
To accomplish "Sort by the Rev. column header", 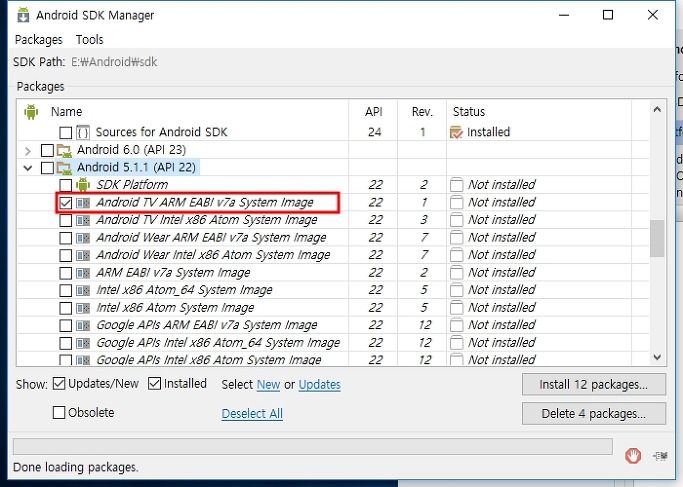I will pos(422,112).
